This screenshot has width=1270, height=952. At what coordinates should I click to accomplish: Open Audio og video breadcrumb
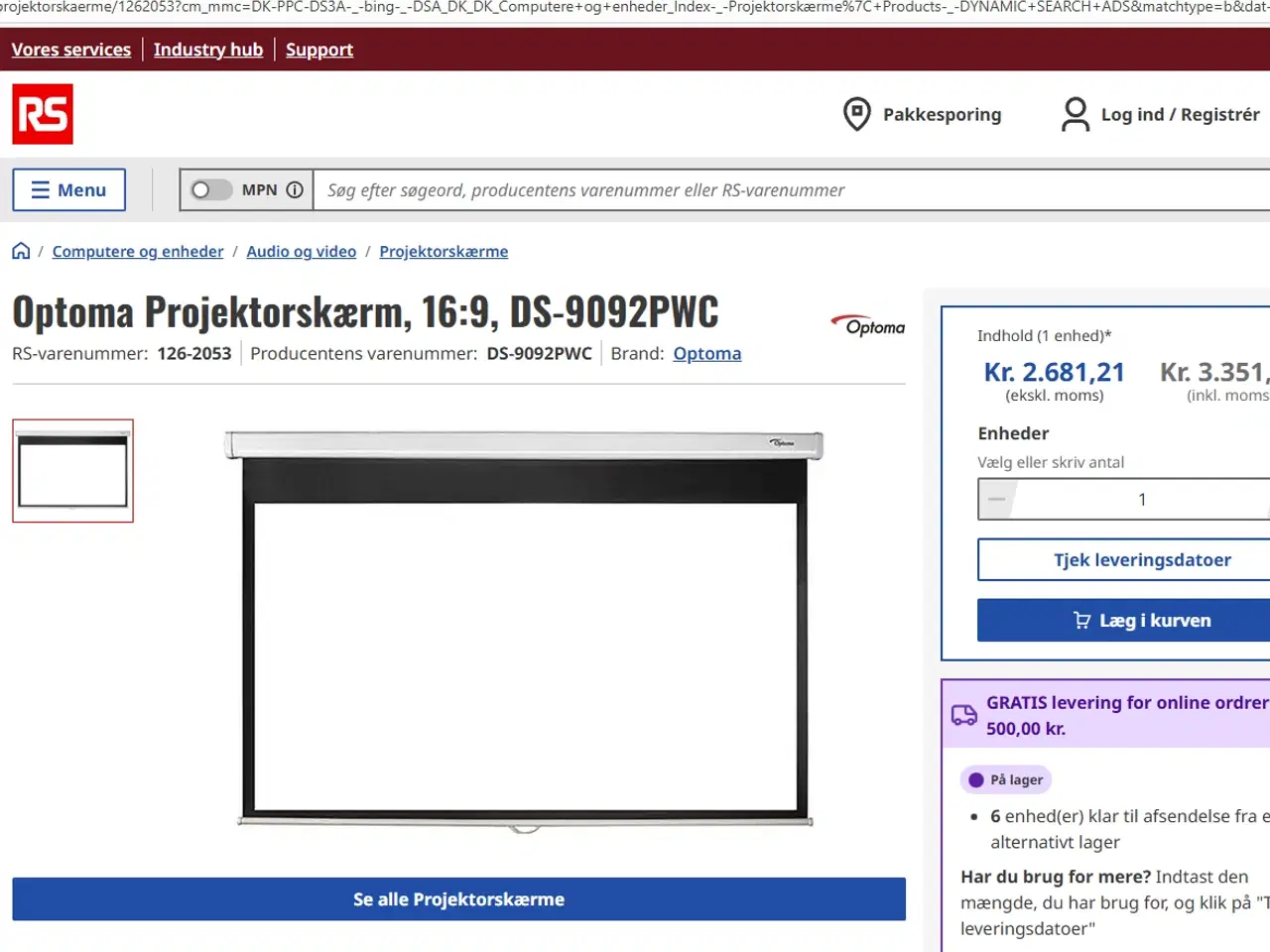(x=302, y=252)
